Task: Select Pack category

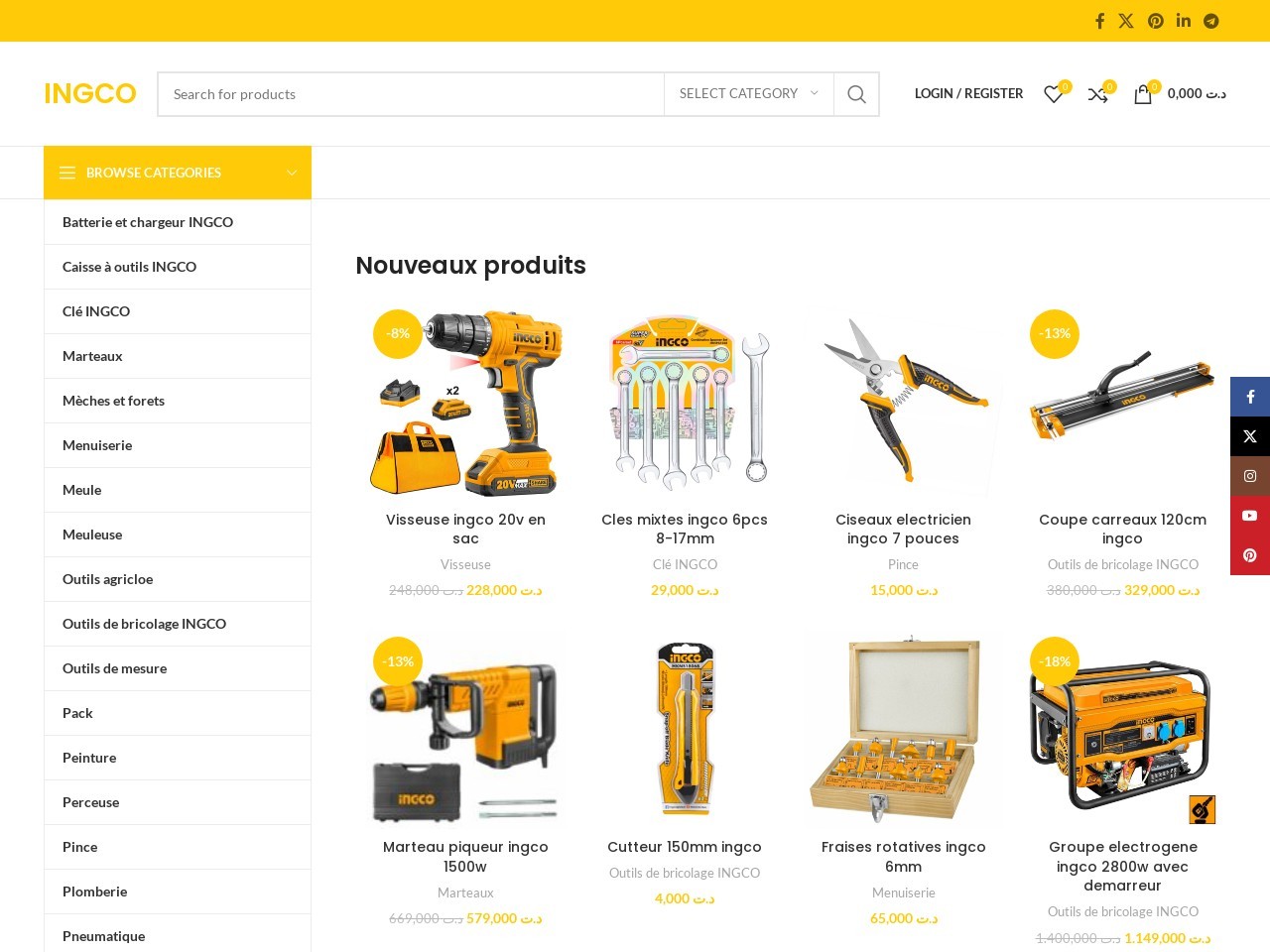Action: tap(178, 713)
